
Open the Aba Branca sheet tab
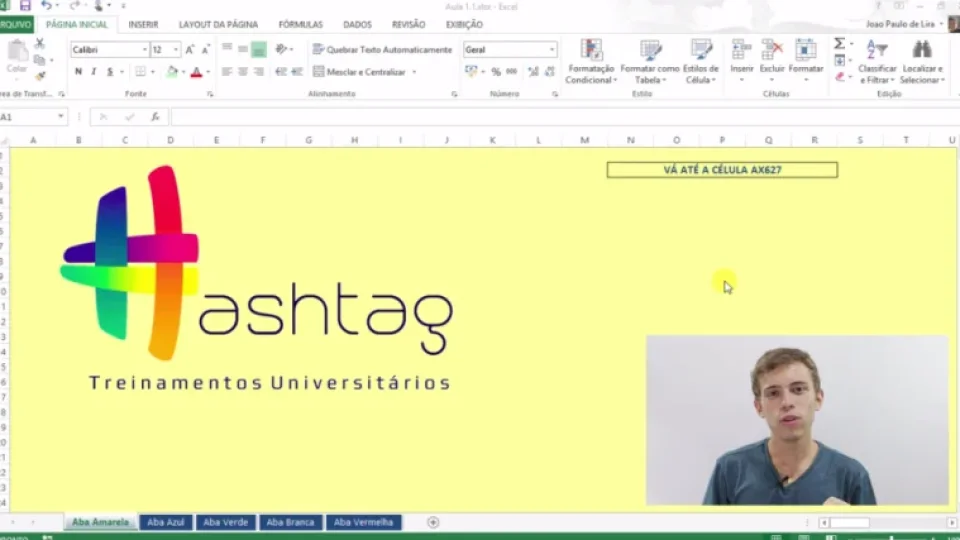click(x=290, y=522)
